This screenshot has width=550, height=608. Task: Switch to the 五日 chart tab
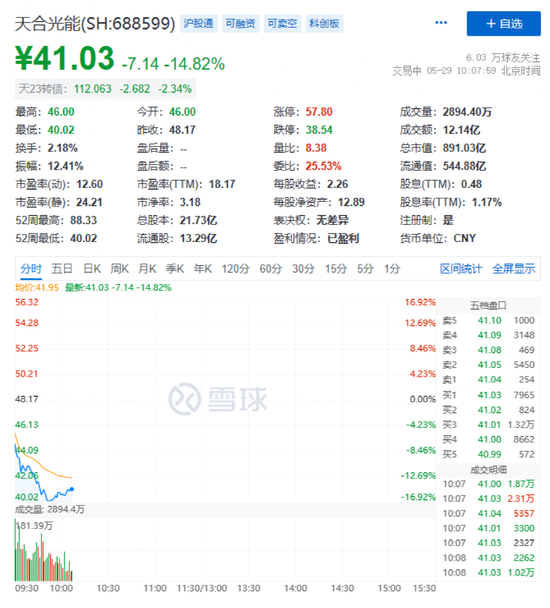click(62, 269)
